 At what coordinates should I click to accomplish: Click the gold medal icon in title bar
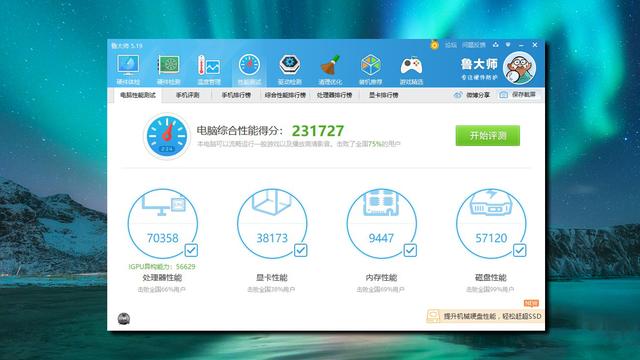point(434,44)
